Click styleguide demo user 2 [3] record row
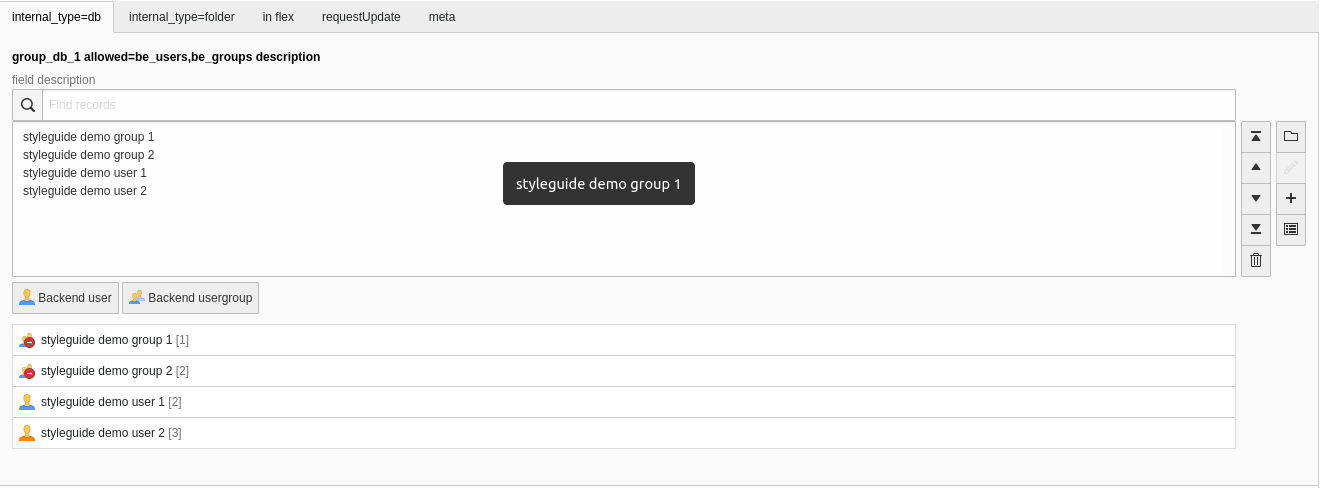Viewport: 1323px width, 488px height. click(624, 433)
